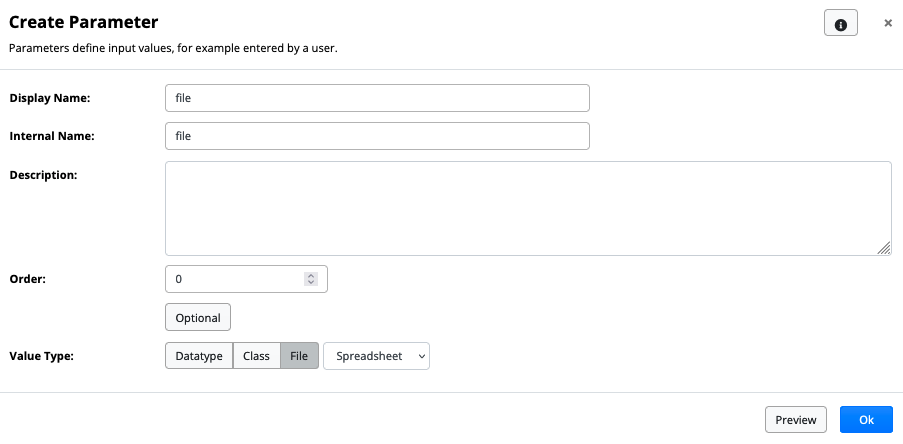Click the Display Name label
The height and width of the screenshot is (444, 903).
coord(50,98)
